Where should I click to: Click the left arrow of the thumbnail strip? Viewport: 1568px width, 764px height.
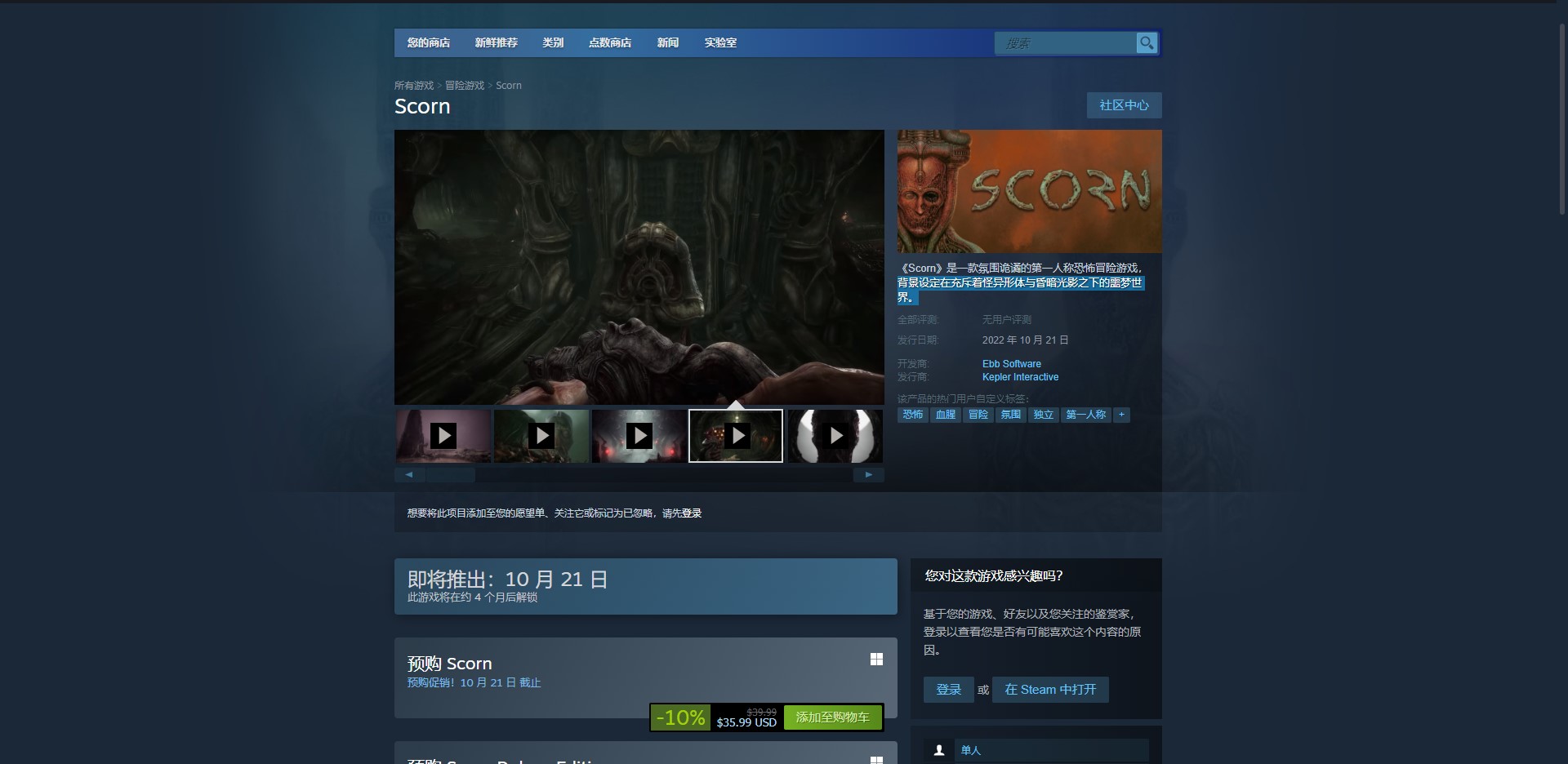[x=409, y=474]
